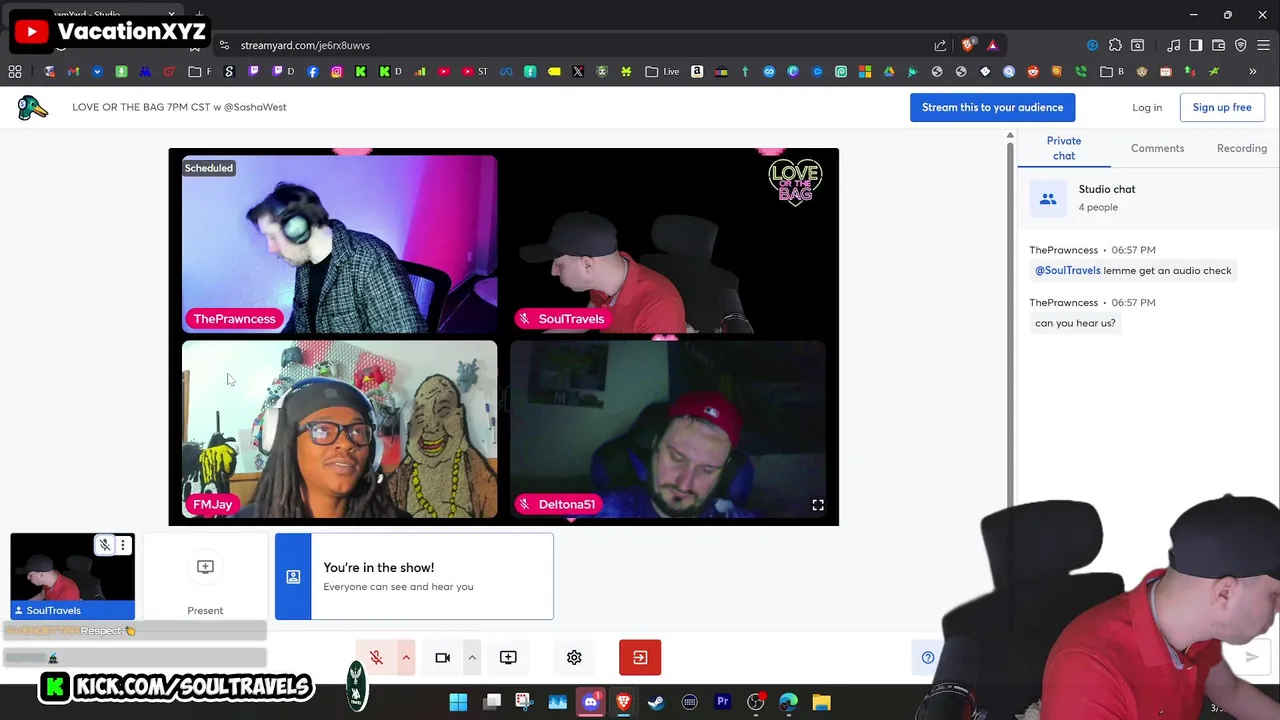Click the Present button
Screen dimensions: 1280x720
click(x=205, y=577)
